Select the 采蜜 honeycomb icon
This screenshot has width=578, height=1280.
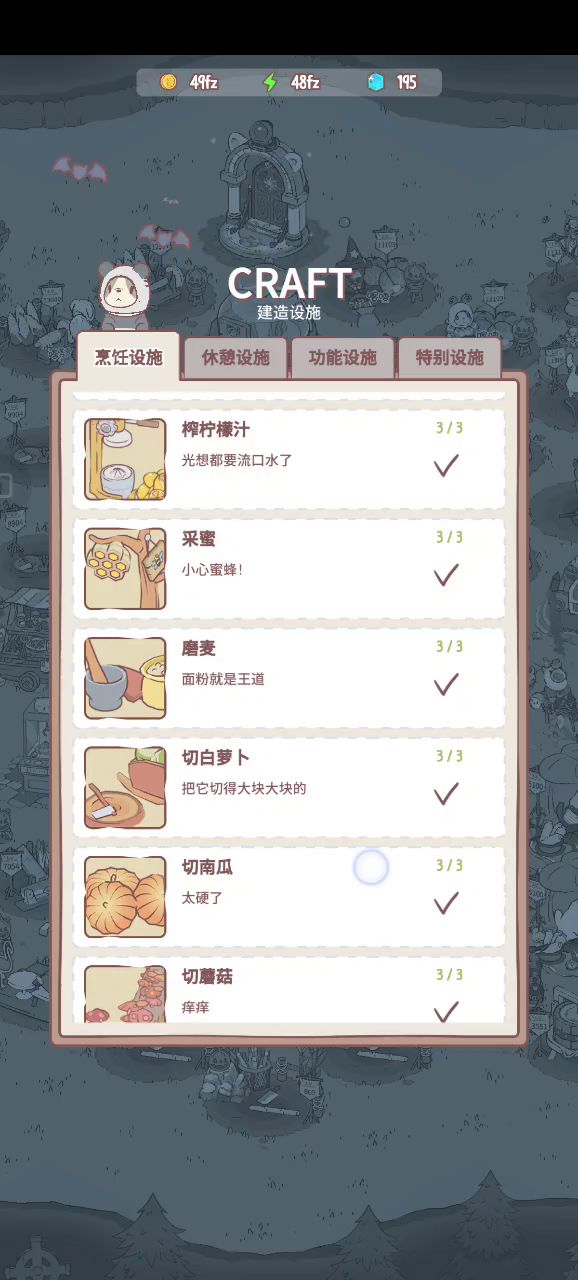(125, 568)
